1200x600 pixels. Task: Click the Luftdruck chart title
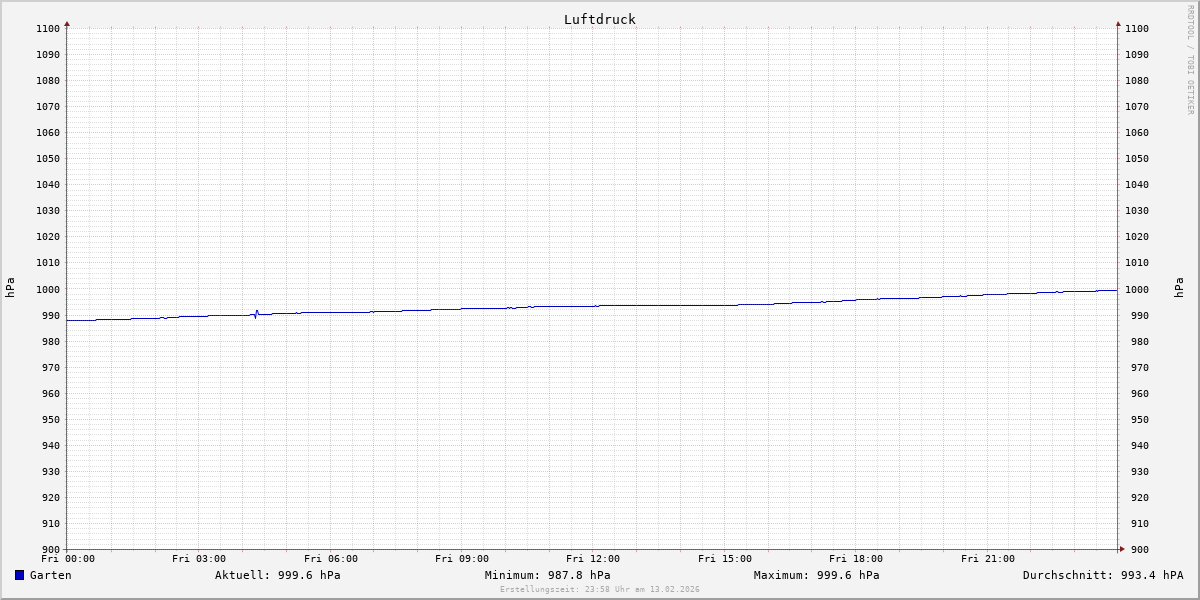[x=599, y=19]
